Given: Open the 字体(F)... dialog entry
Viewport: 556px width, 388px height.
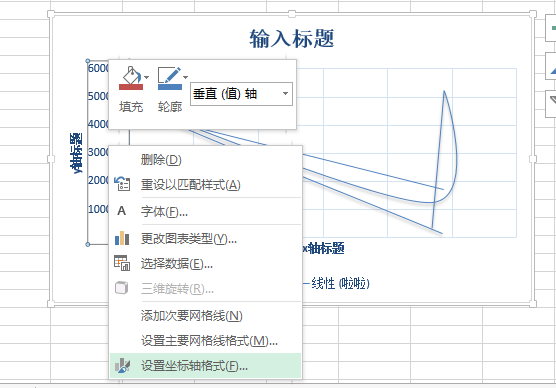Looking at the screenshot, I should pos(206,212).
